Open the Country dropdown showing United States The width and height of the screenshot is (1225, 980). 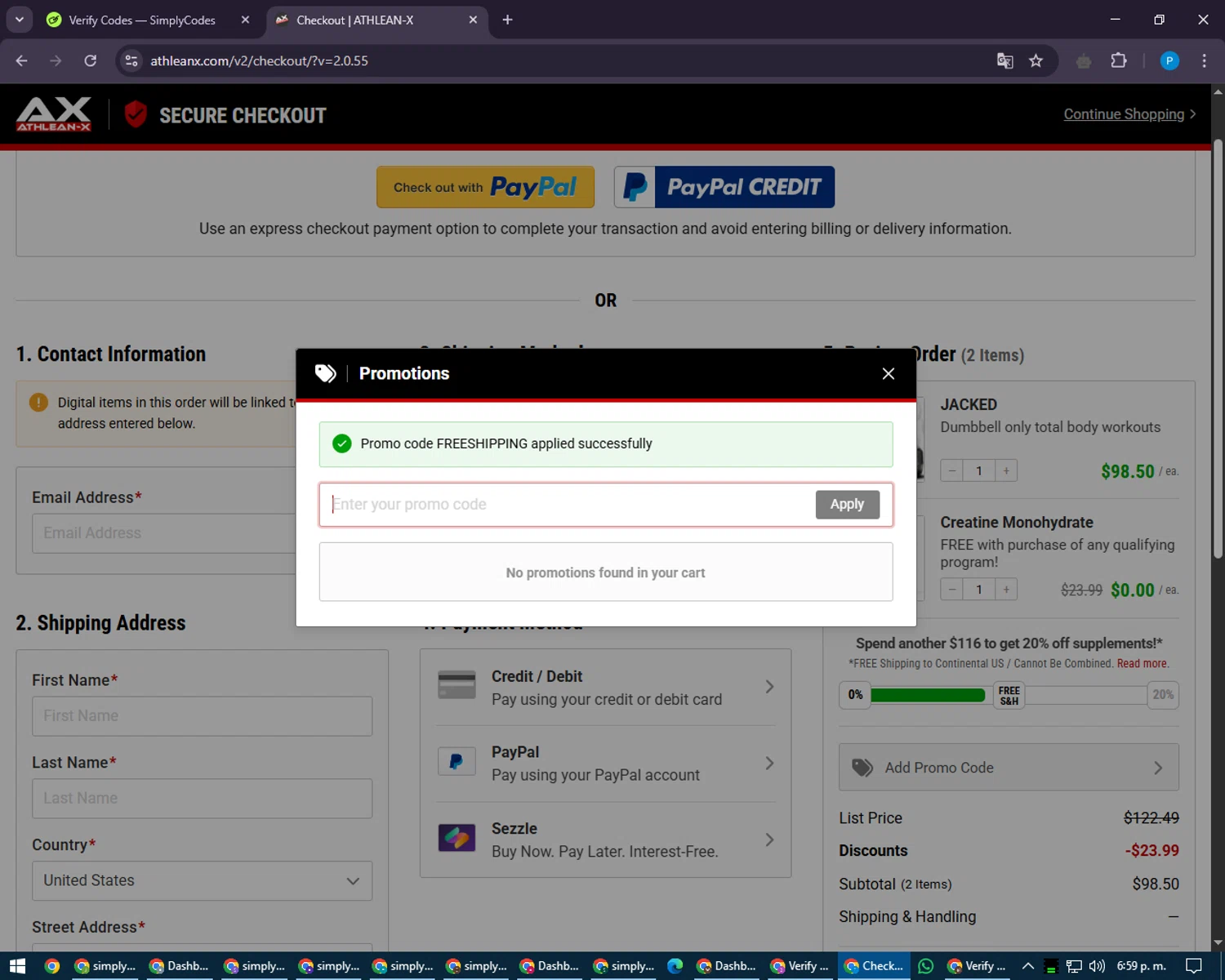tap(203, 880)
